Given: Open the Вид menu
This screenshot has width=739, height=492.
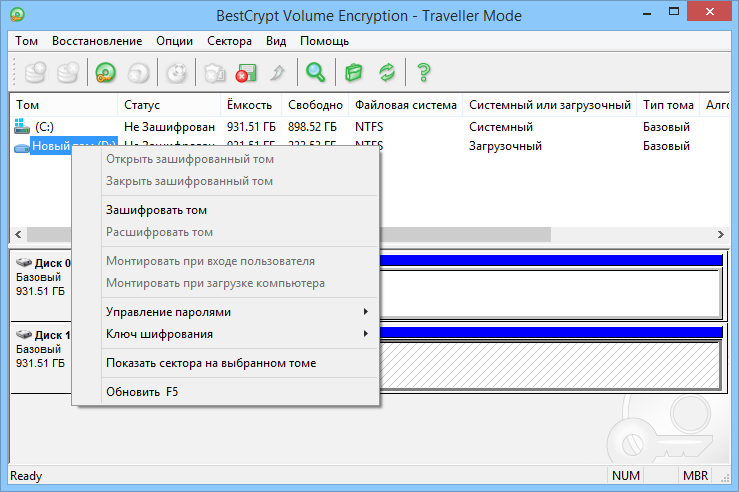Looking at the screenshot, I should (x=276, y=41).
